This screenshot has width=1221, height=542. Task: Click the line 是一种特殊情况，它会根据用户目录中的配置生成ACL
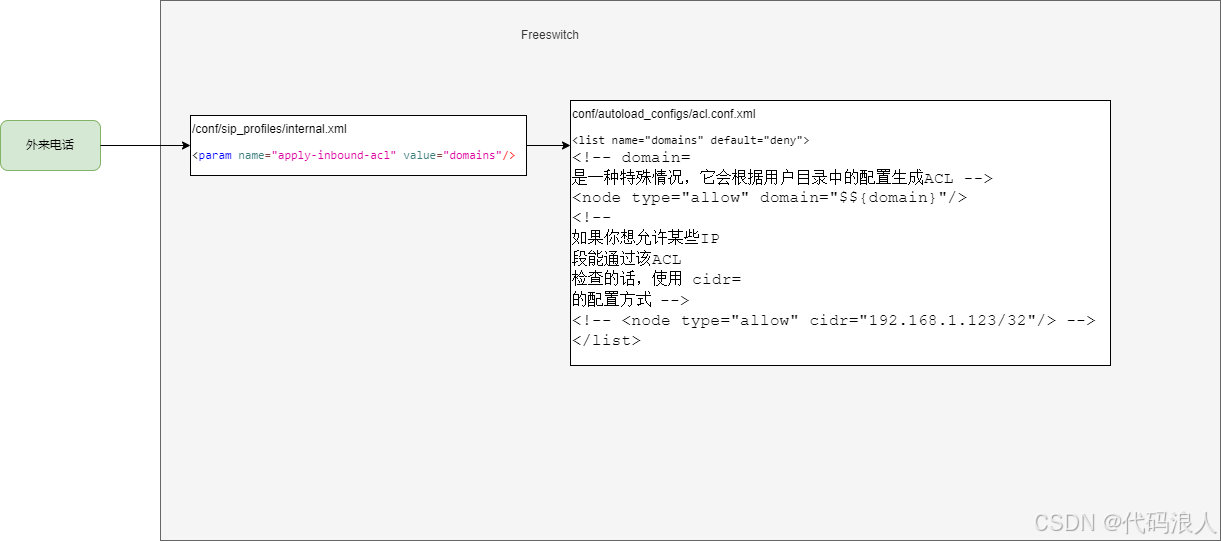point(782,178)
